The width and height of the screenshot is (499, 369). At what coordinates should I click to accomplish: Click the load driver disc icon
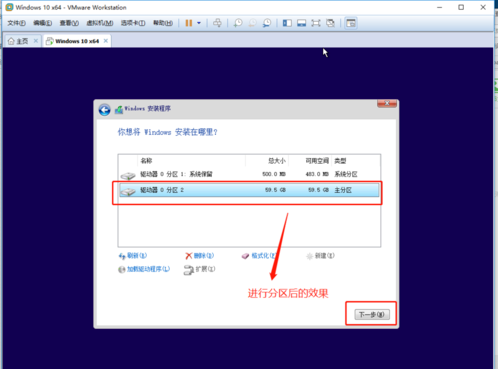click(x=122, y=269)
